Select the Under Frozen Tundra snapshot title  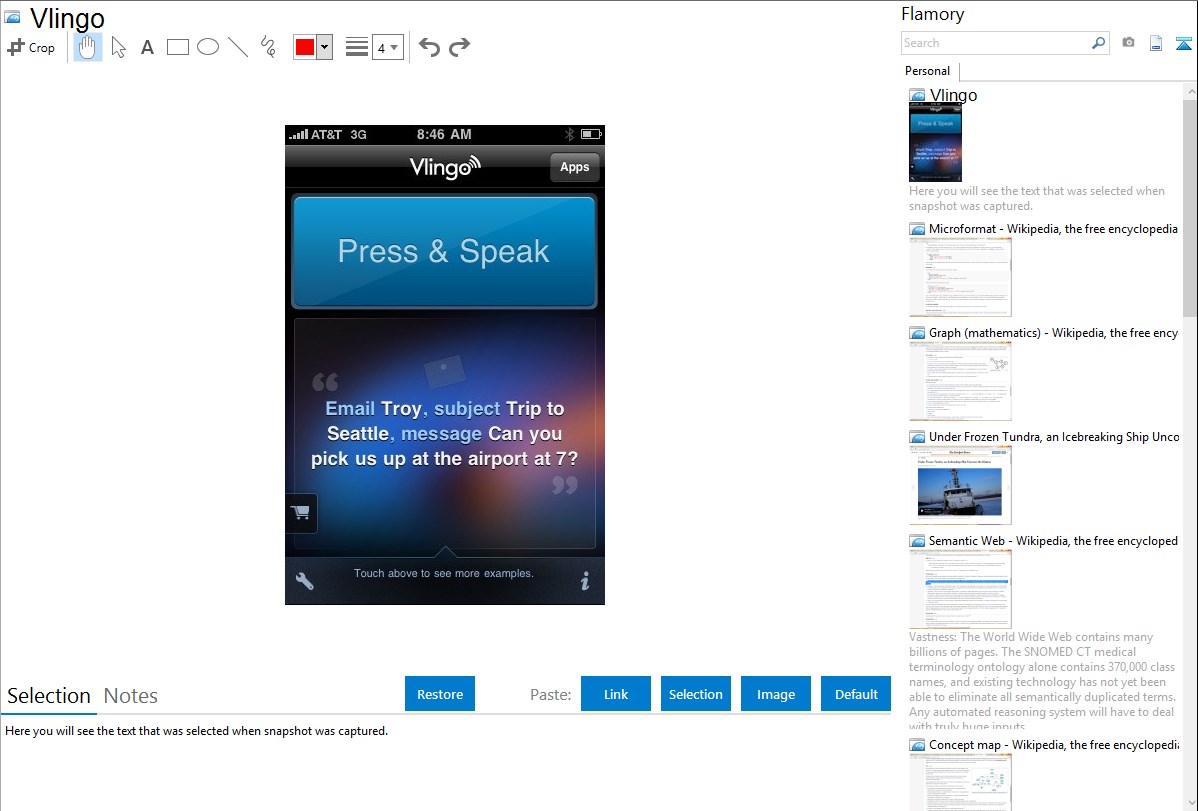[x=1054, y=436]
